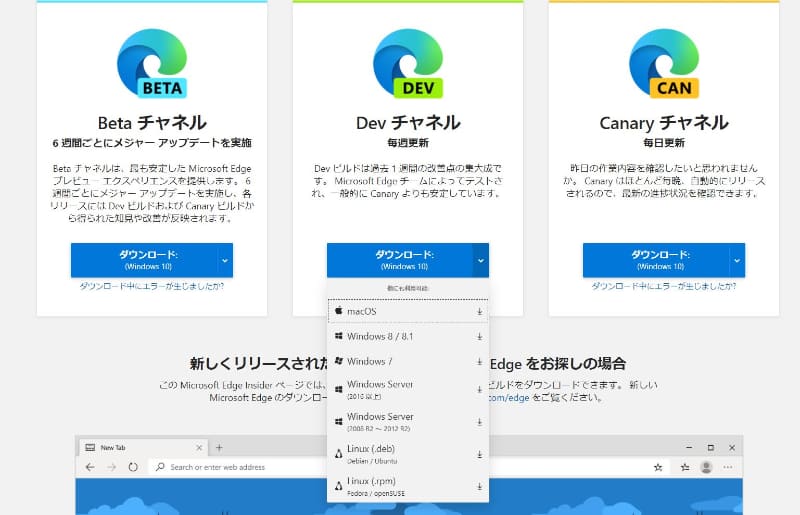Select Windows 7 entry in download menu
Screen dimensions: 800x515
(408, 361)
